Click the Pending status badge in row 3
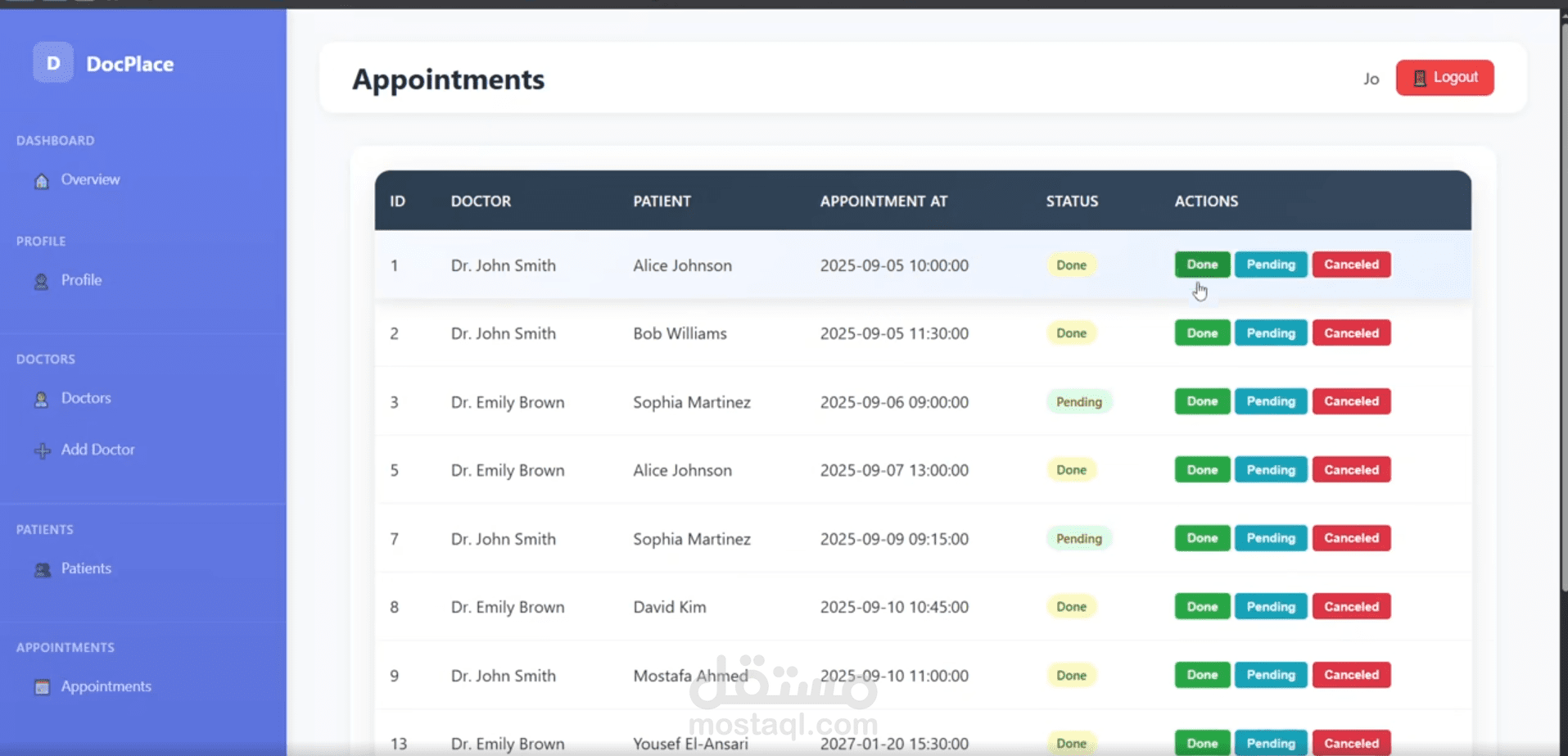1568x756 pixels. pos(1078,402)
